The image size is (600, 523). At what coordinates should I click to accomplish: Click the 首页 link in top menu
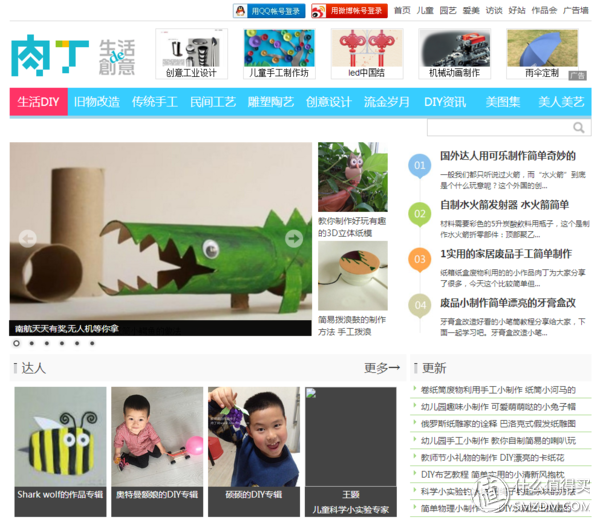click(401, 10)
